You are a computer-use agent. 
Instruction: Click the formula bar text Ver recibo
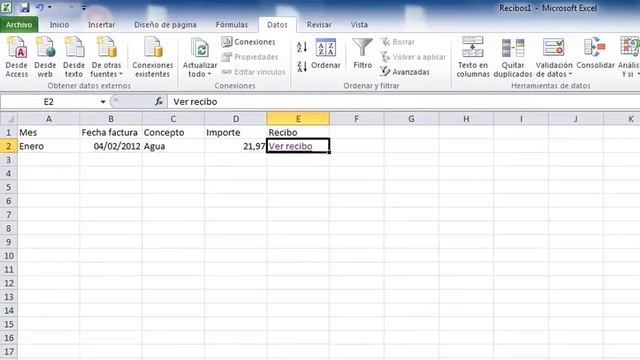point(195,102)
